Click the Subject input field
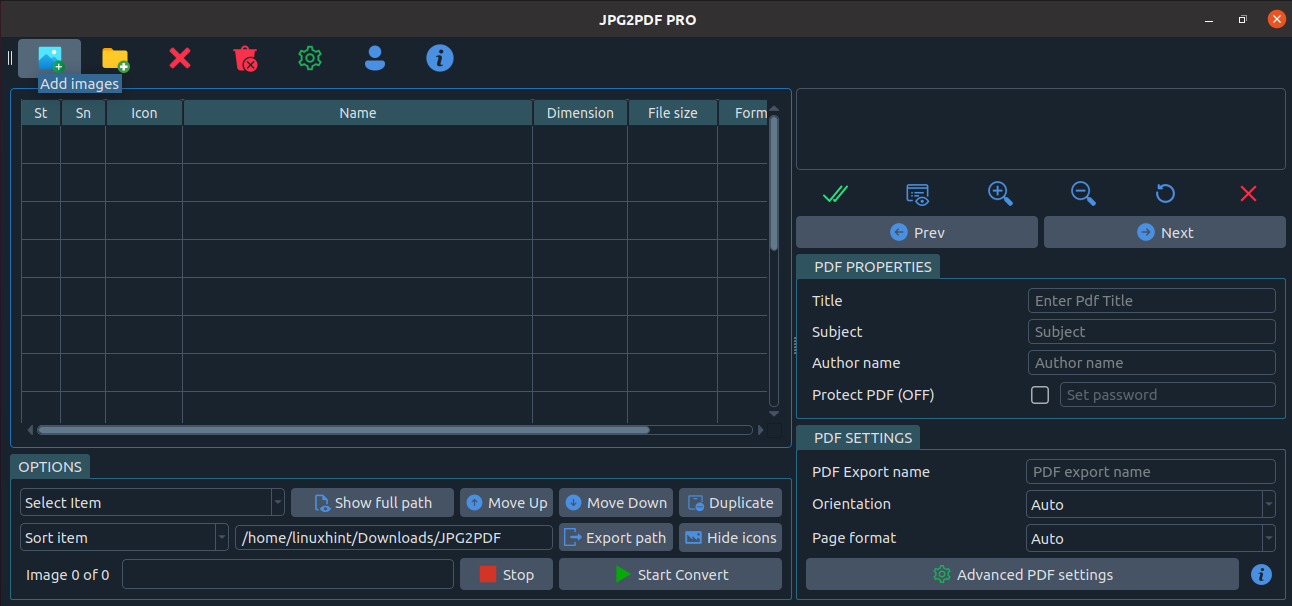1292x606 pixels. 1152,331
